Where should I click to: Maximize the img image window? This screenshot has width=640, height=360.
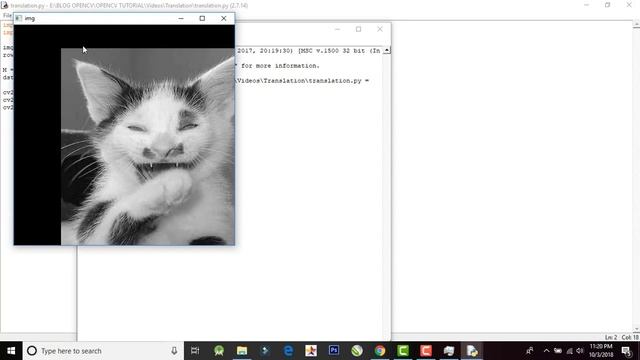[202, 18]
